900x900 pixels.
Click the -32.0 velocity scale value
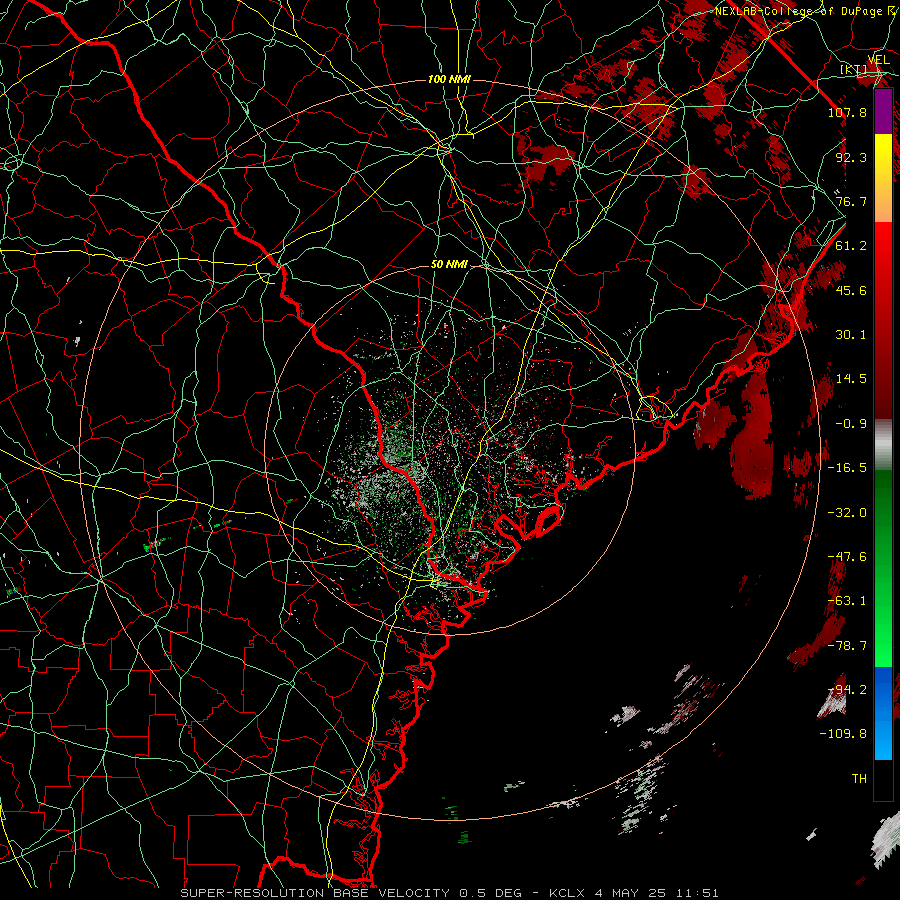(x=847, y=513)
